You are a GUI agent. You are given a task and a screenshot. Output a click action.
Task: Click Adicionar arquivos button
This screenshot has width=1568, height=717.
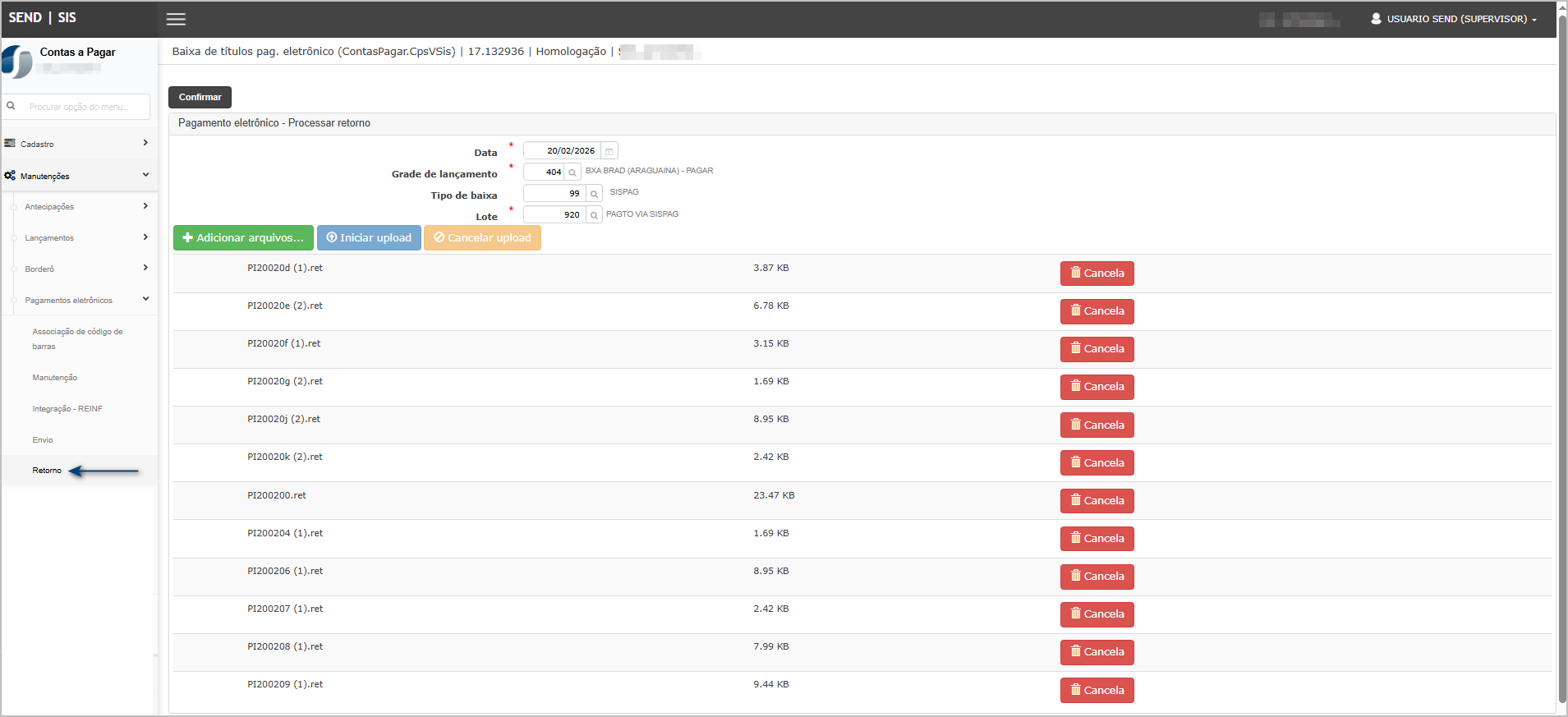pyautogui.click(x=243, y=238)
